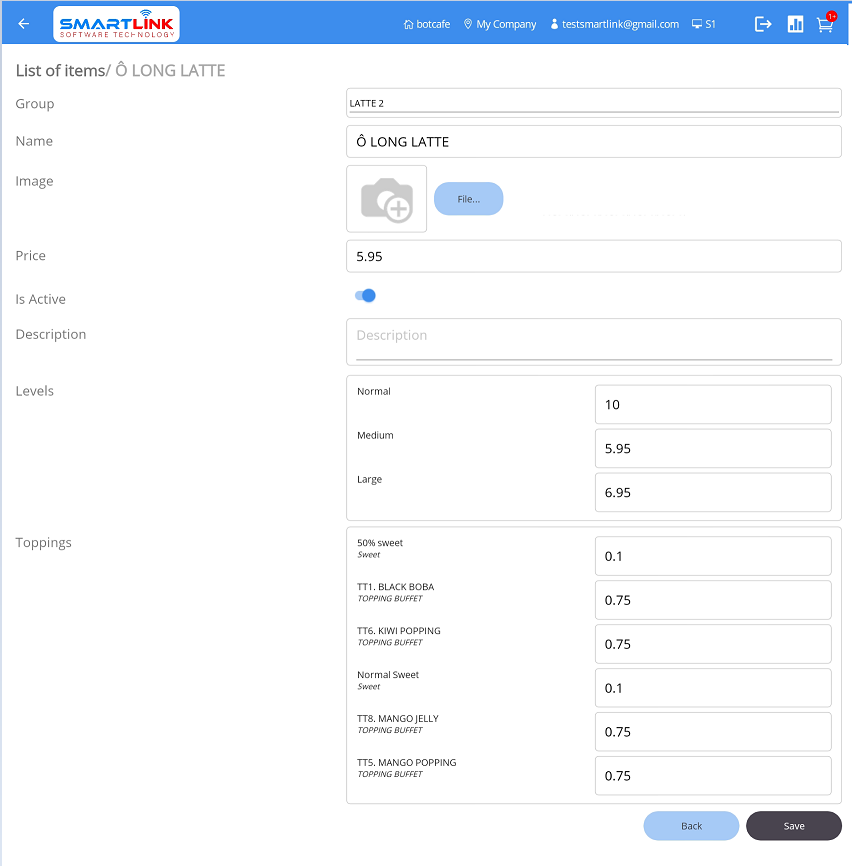The width and height of the screenshot is (852, 866).
Task: Click the logout icon
Action: pos(763,24)
